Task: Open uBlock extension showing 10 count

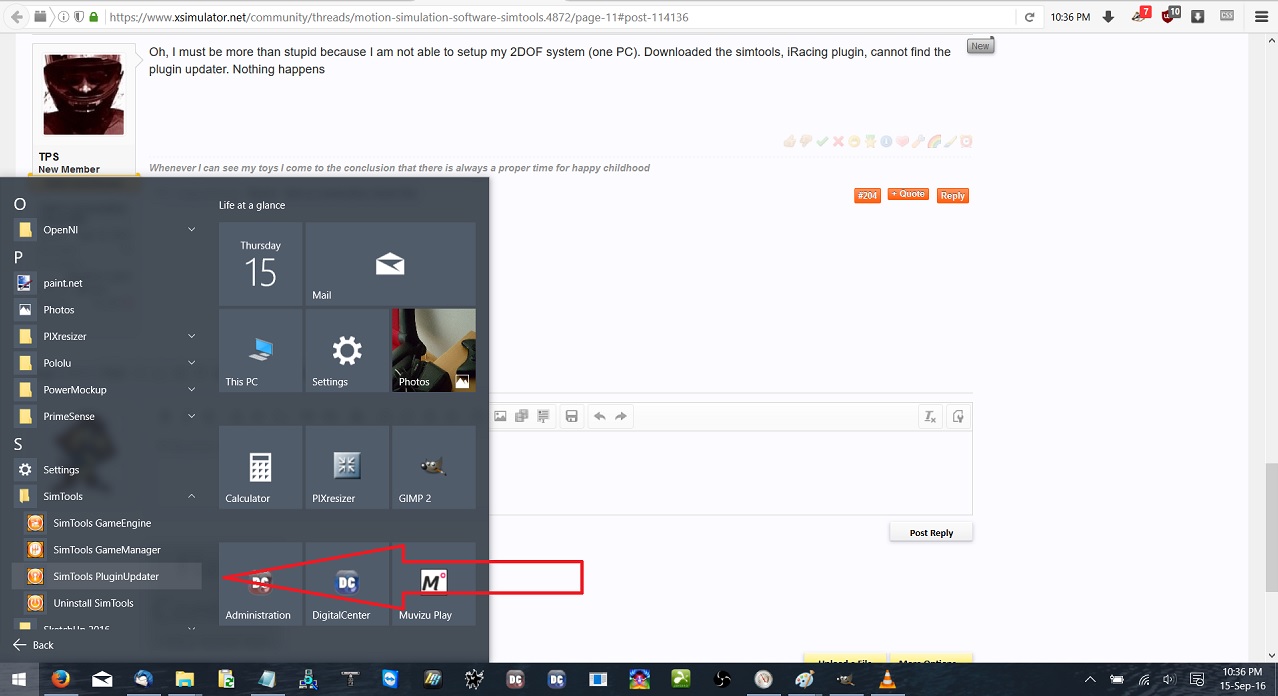Action: tap(1169, 16)
